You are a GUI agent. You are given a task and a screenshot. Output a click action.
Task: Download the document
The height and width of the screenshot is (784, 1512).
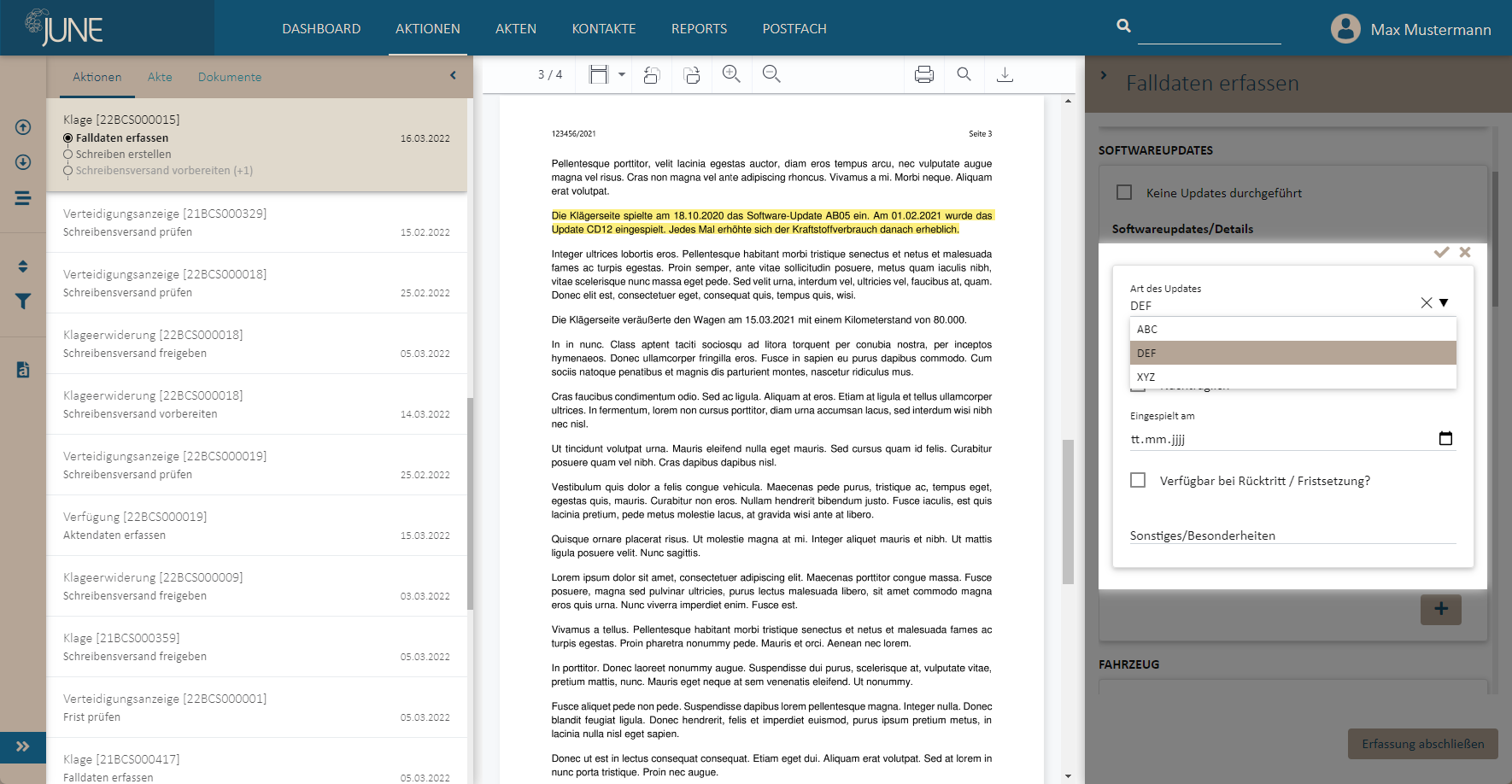pos(1005,74)
